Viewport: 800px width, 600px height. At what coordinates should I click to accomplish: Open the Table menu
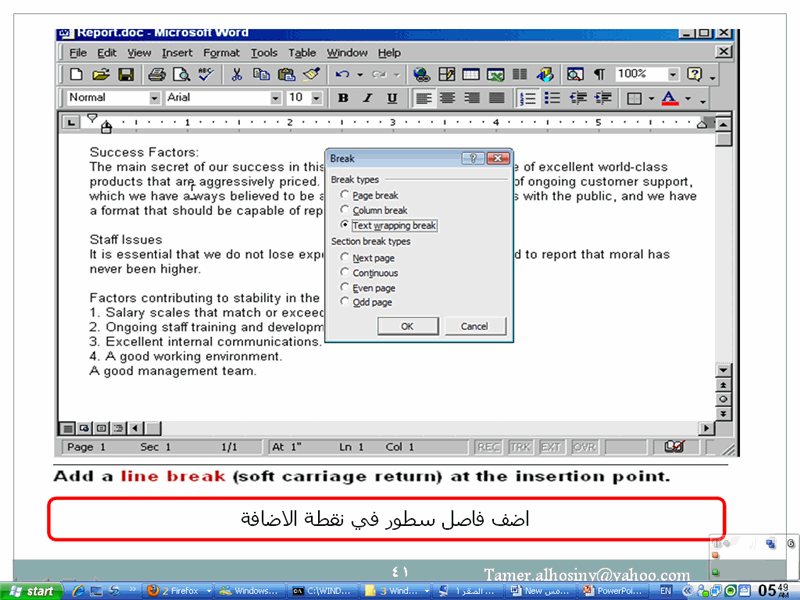click(302, 53)
